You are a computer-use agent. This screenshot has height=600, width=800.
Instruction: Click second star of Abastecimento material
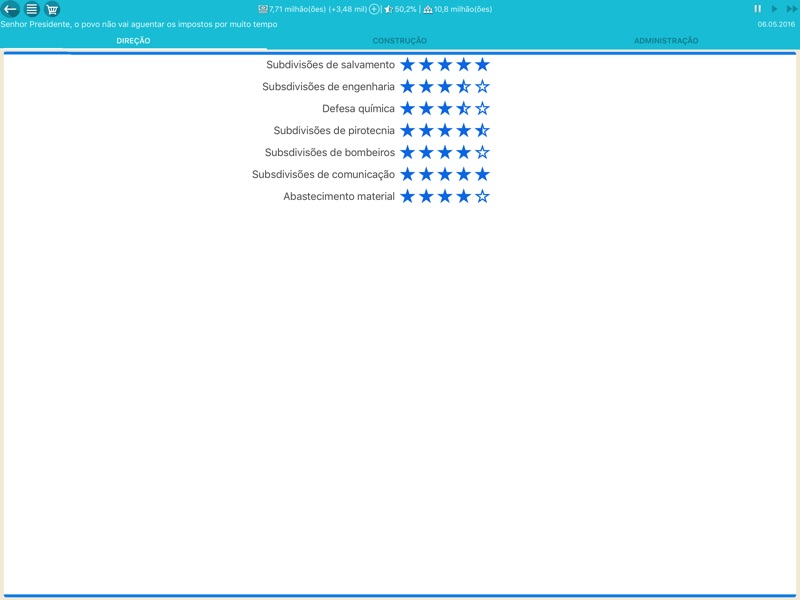426,196
